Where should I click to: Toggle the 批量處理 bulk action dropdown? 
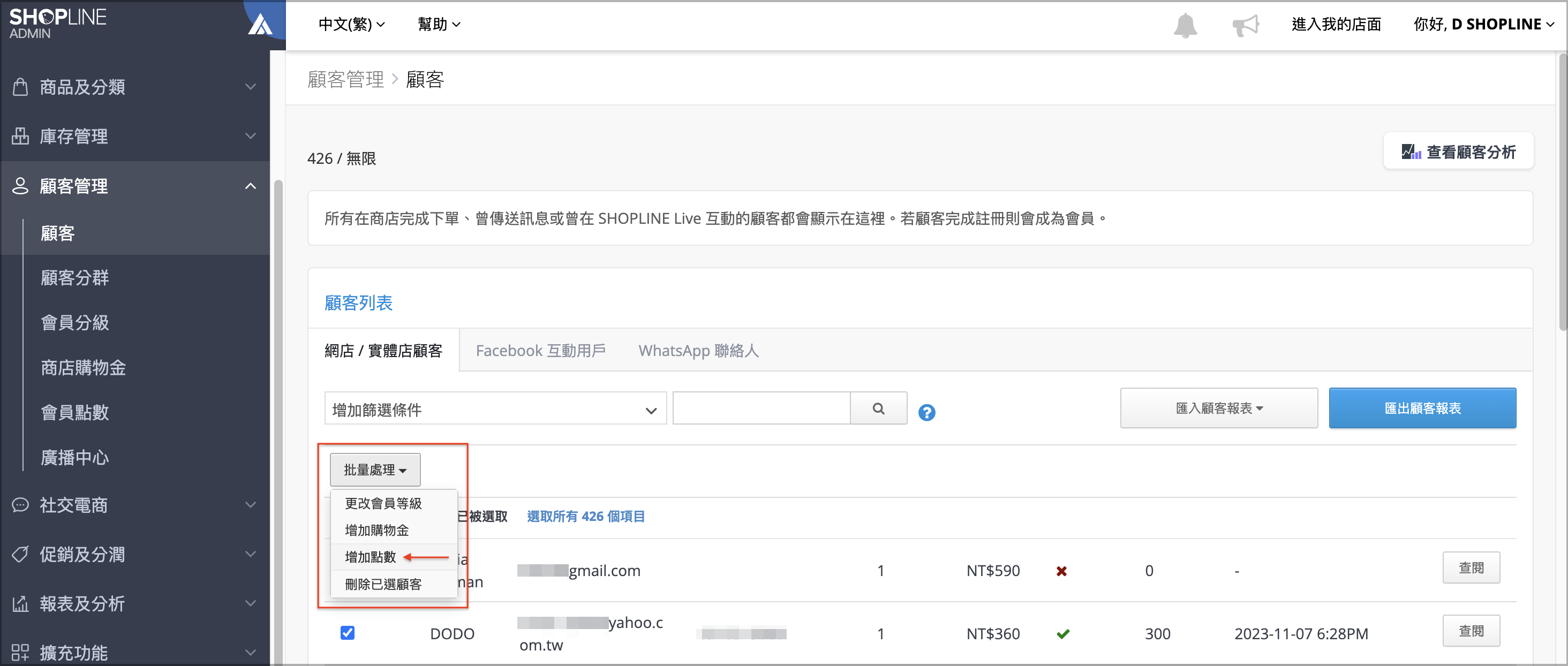click(375, 470)
